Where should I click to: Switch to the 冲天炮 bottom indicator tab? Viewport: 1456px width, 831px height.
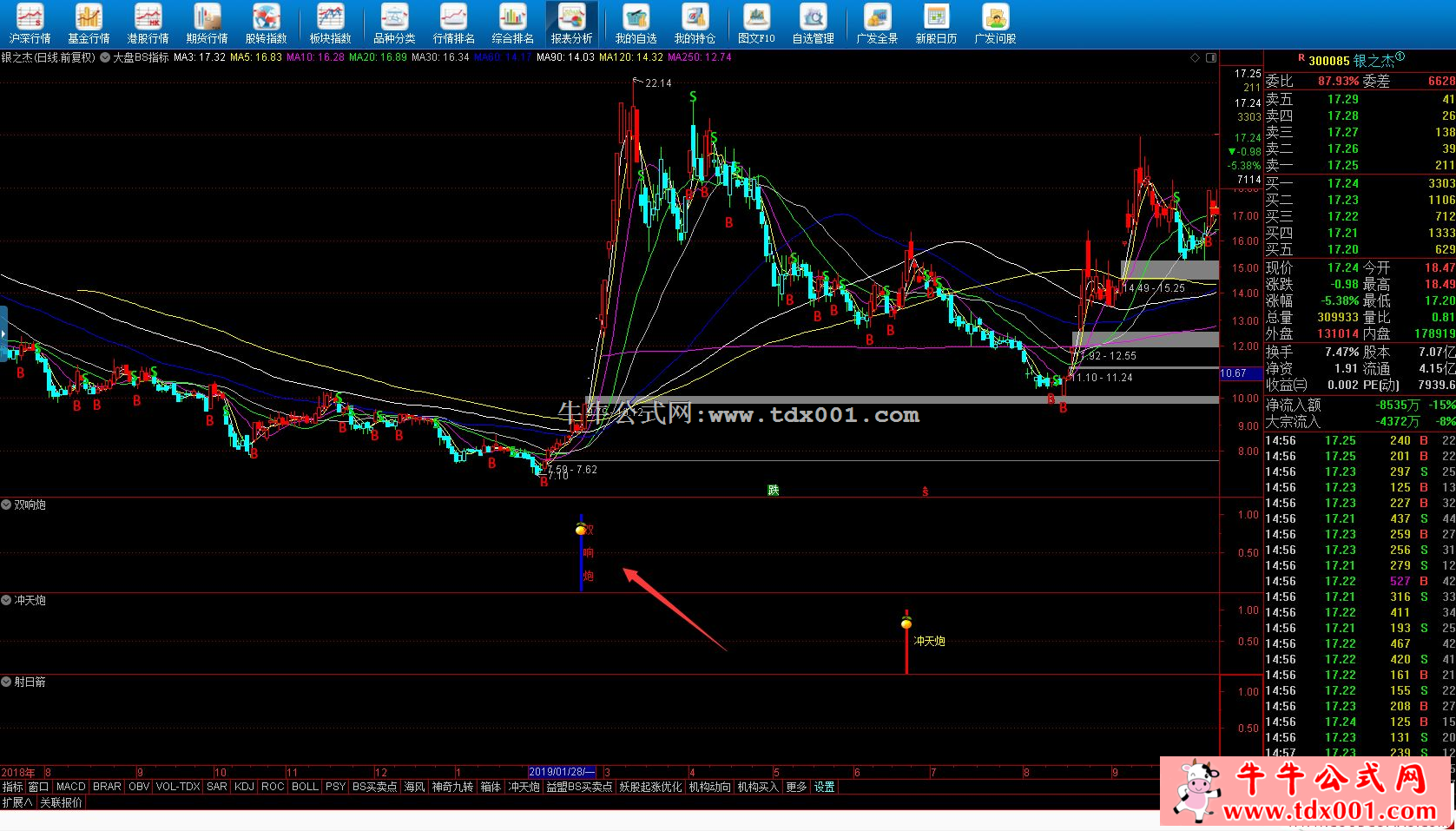(x=524, y=787)
